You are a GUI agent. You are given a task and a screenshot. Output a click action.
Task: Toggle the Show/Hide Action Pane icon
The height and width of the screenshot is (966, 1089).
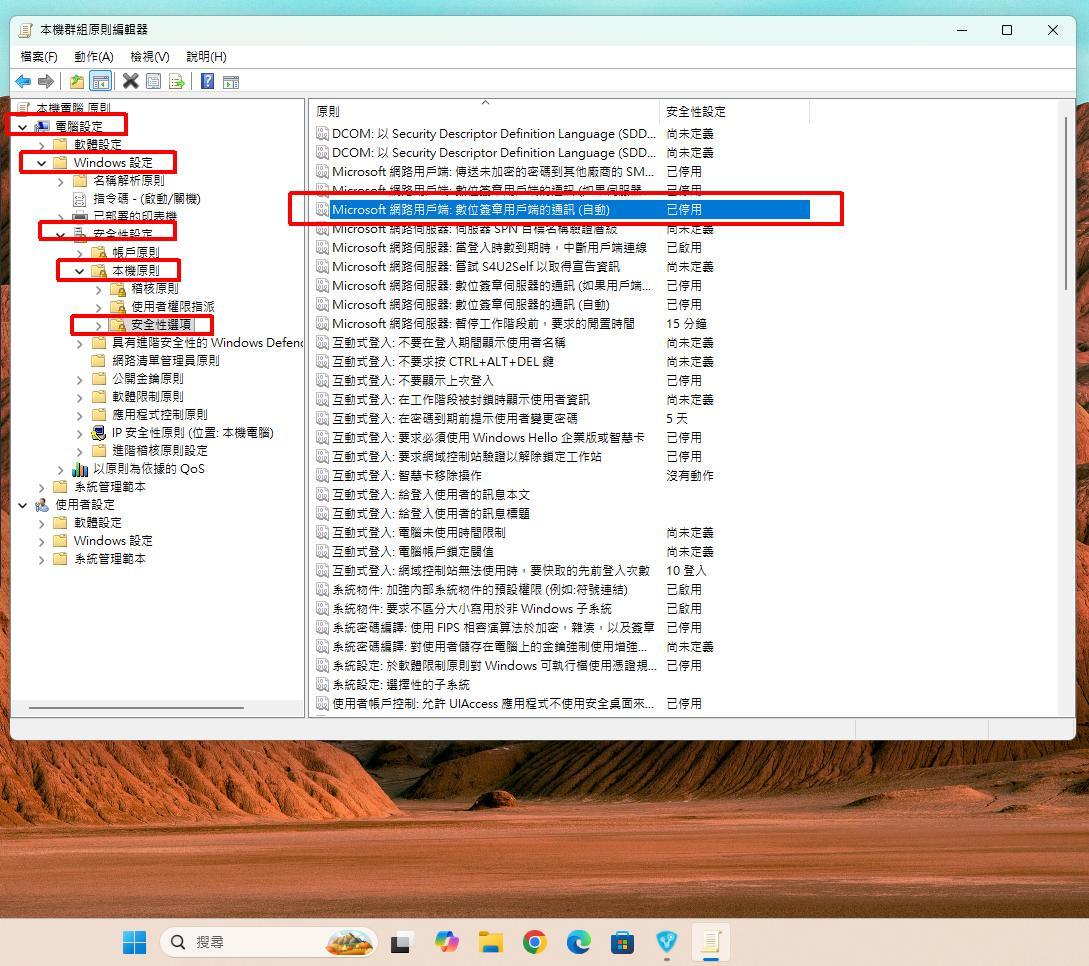click(x=230, y=82)
